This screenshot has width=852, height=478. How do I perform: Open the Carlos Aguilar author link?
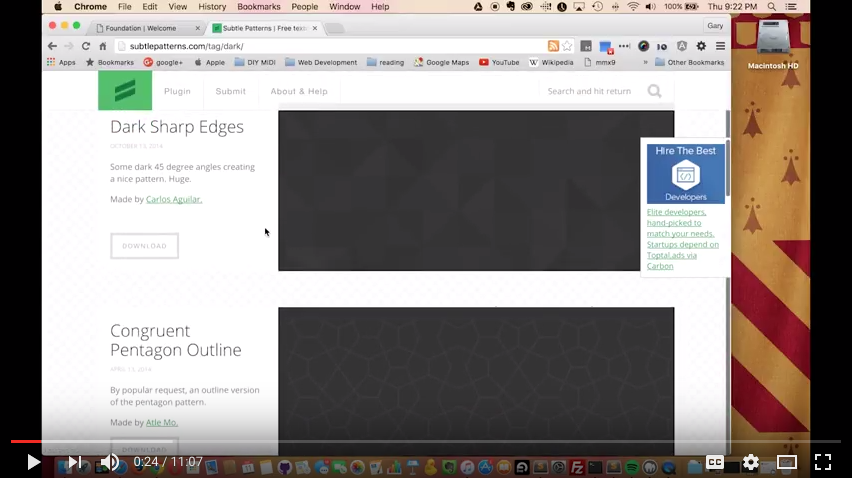(x=174, y=199)
